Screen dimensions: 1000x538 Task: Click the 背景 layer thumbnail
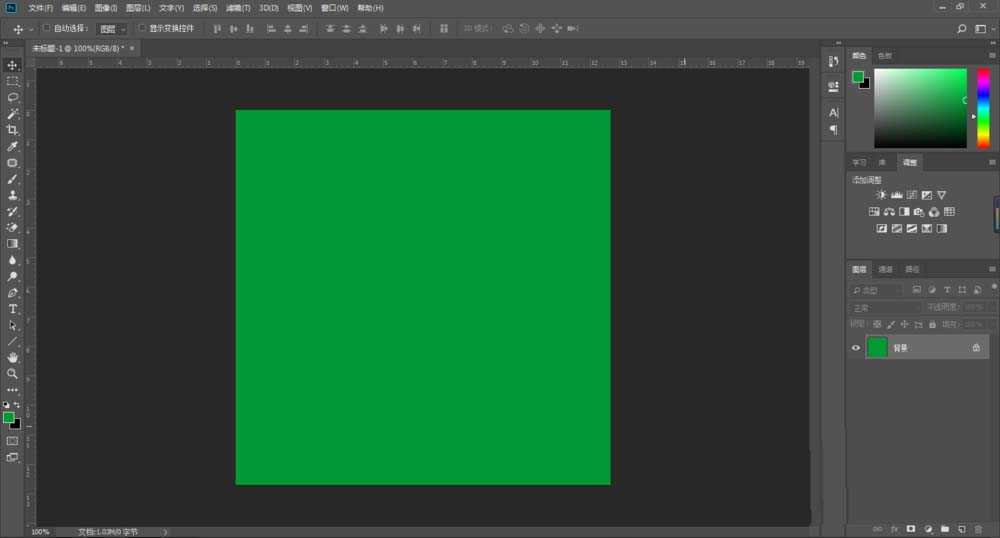[877, 348]
